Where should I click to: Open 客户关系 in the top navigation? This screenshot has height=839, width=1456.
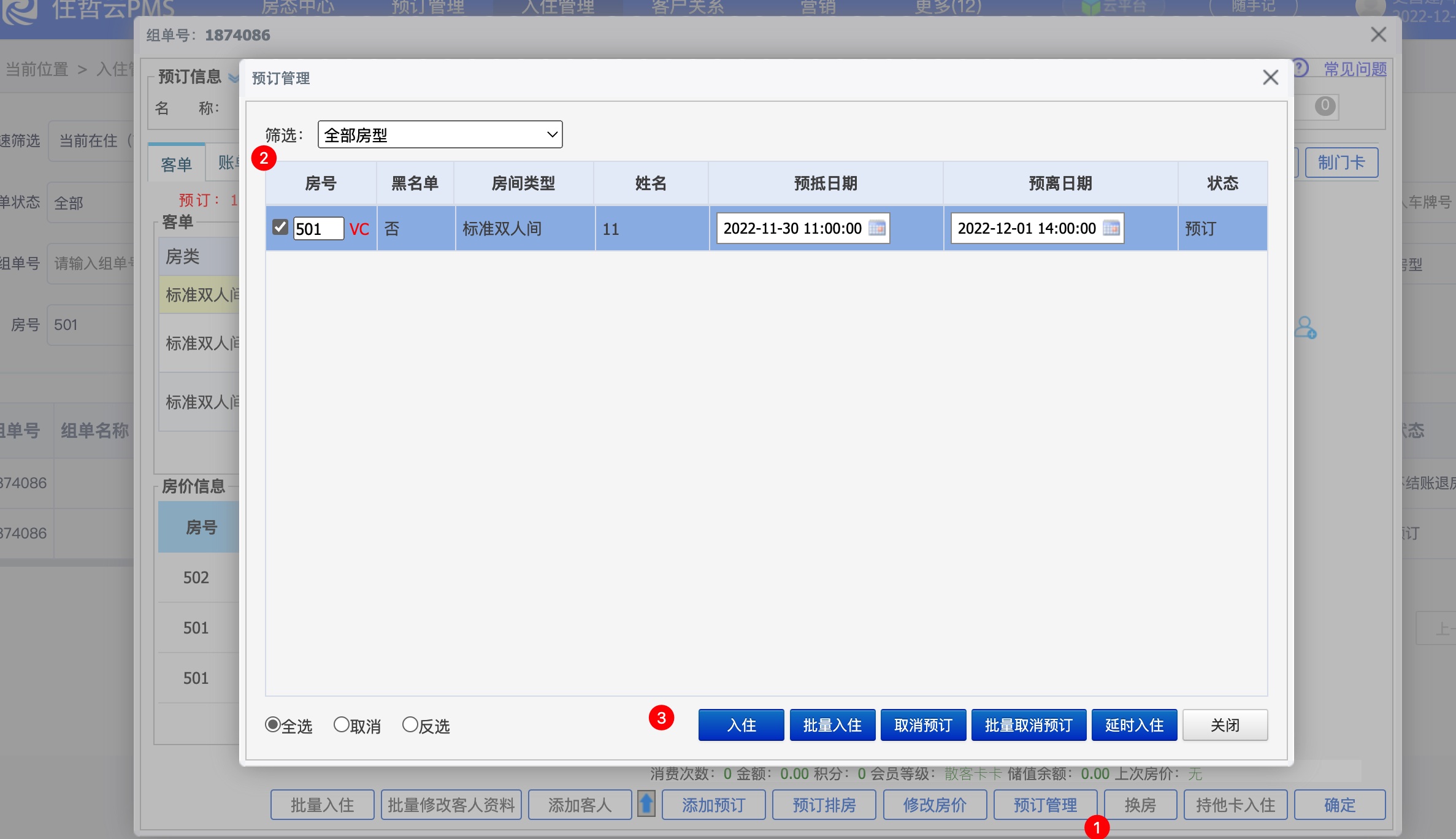tap(688, 7)
